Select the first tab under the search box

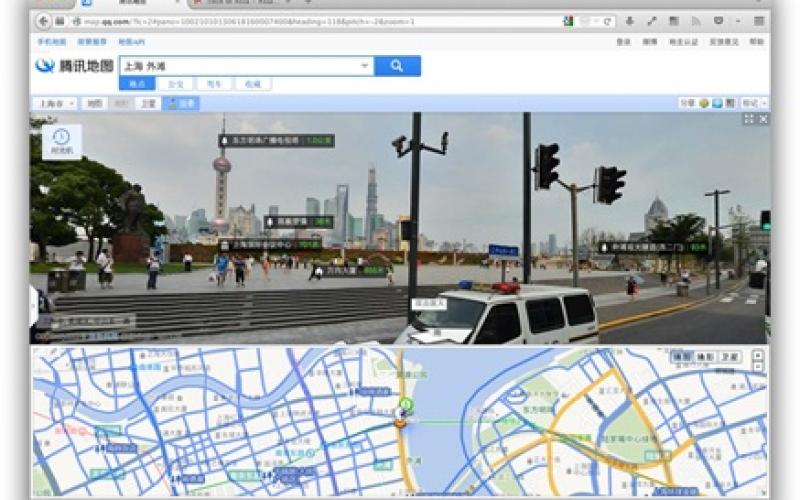tap(138, 84)
